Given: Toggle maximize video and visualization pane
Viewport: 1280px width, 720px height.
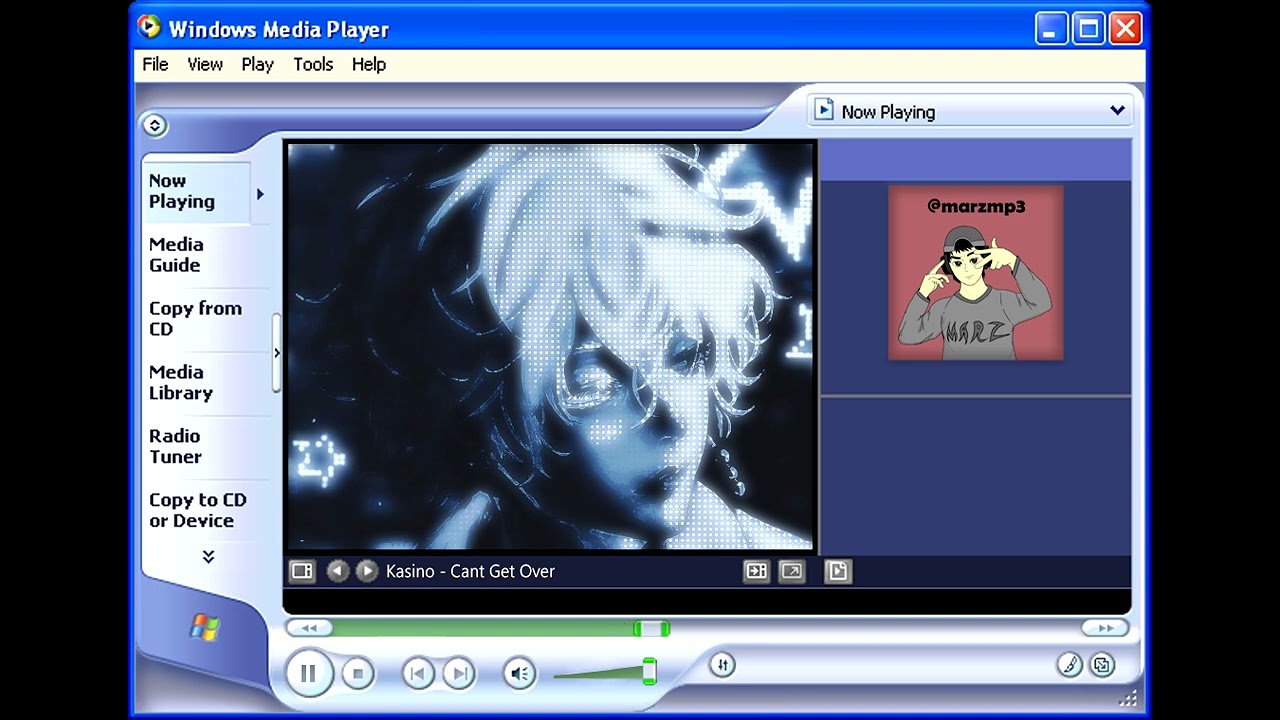Looking at the screenshot, I should pyautogui.click(x=756, y=571).
